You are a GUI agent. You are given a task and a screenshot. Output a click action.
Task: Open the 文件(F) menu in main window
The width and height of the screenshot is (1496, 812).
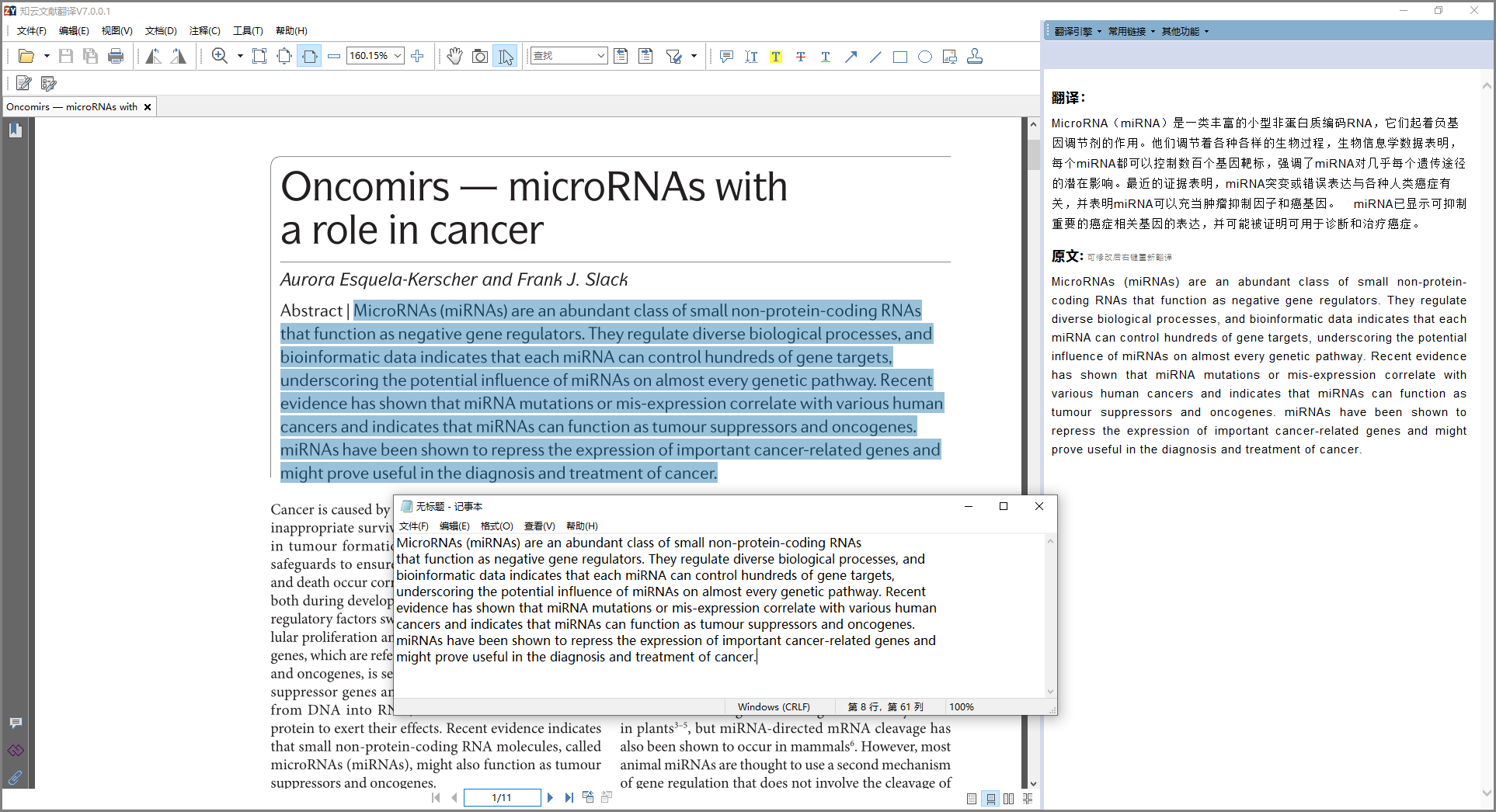click(32, 31)
